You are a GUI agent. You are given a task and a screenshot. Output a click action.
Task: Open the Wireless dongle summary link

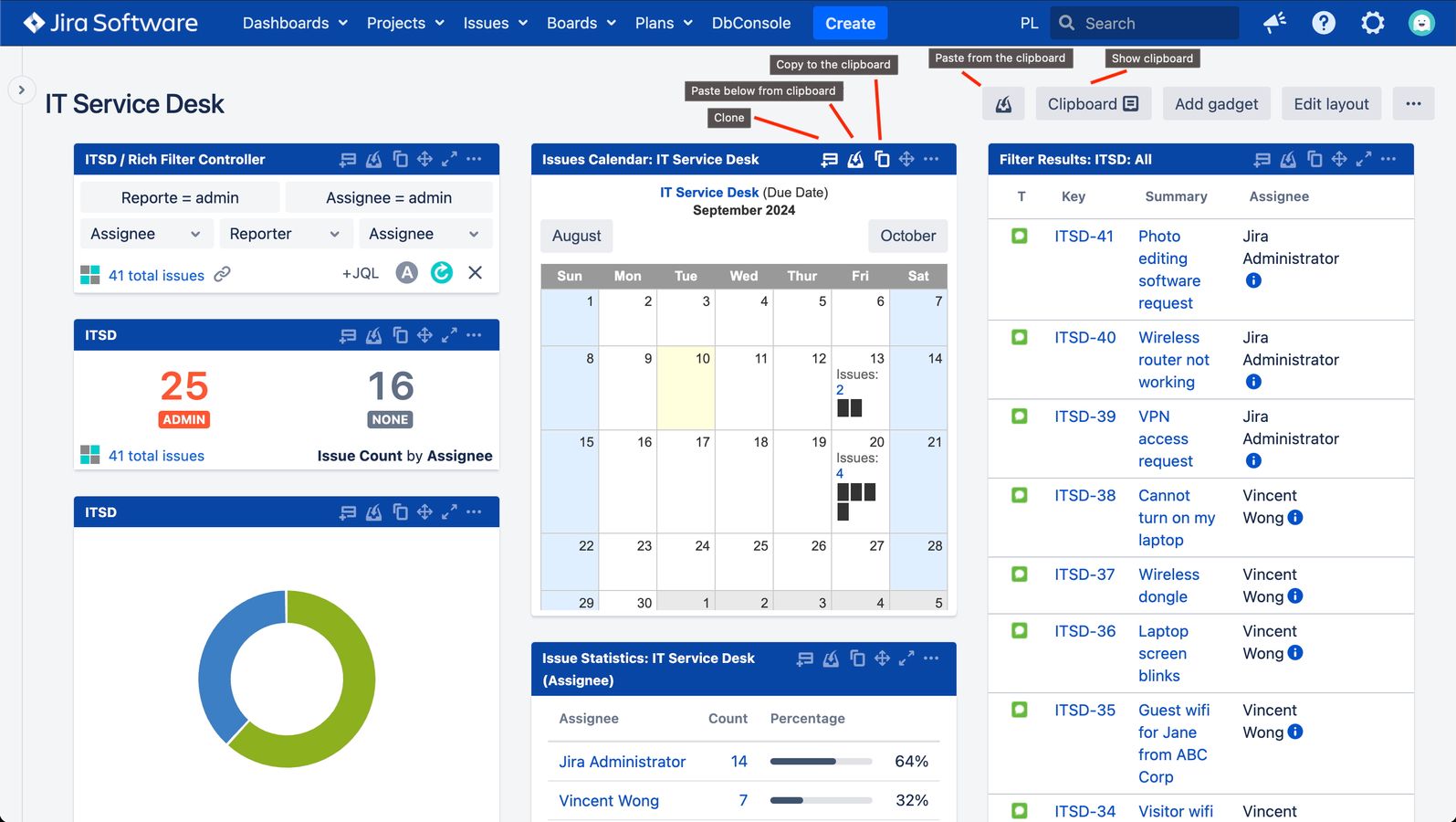1168,585
